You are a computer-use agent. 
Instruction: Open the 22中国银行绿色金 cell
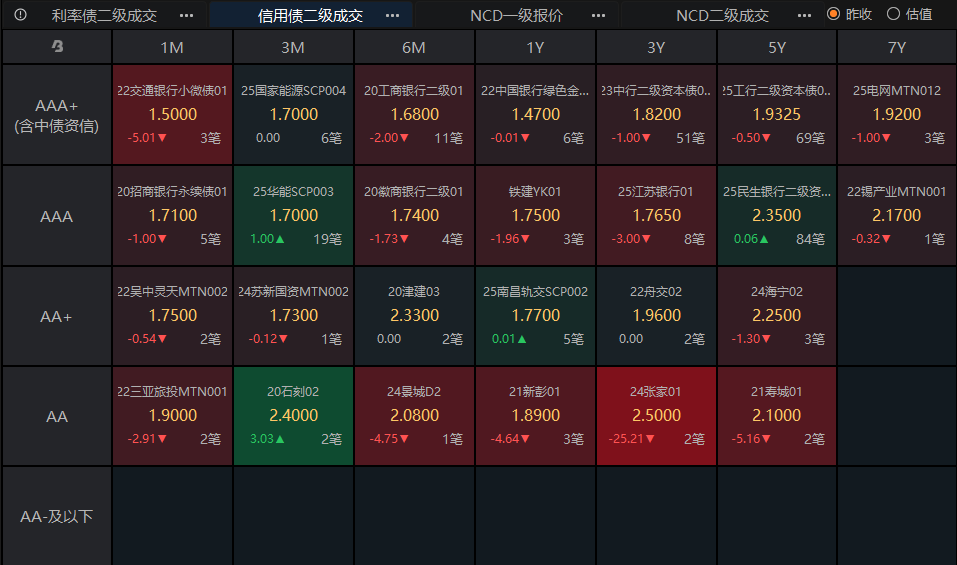click(x=535, y=115)
